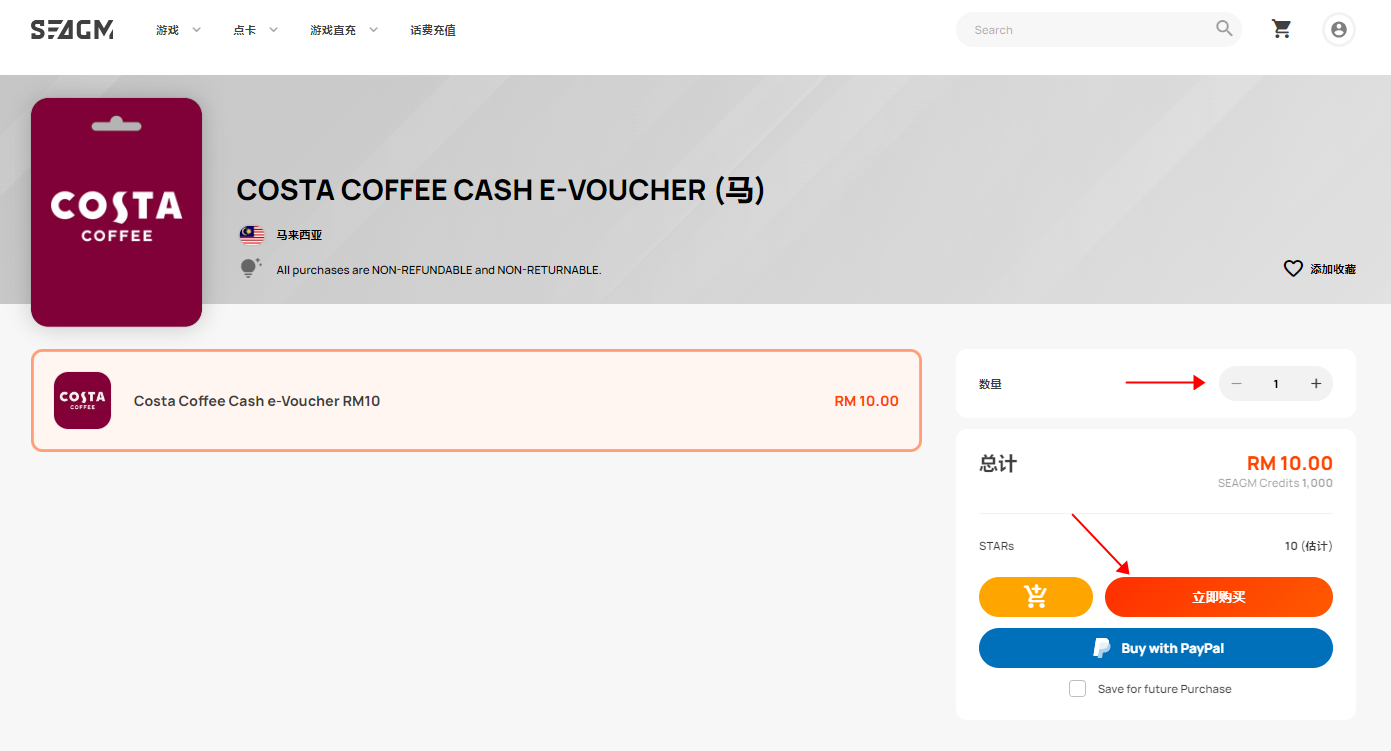Click the total RM 10.00 amount
The image size is (1391, 751).
coord(1290,463)
